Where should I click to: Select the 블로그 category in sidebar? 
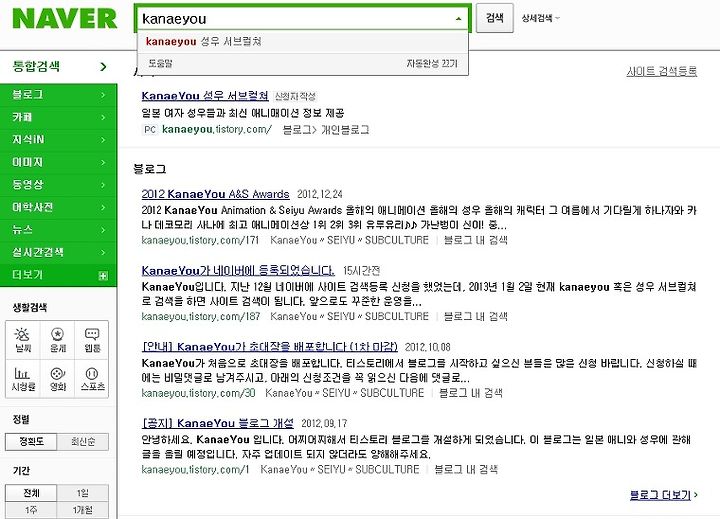point(59,95)
